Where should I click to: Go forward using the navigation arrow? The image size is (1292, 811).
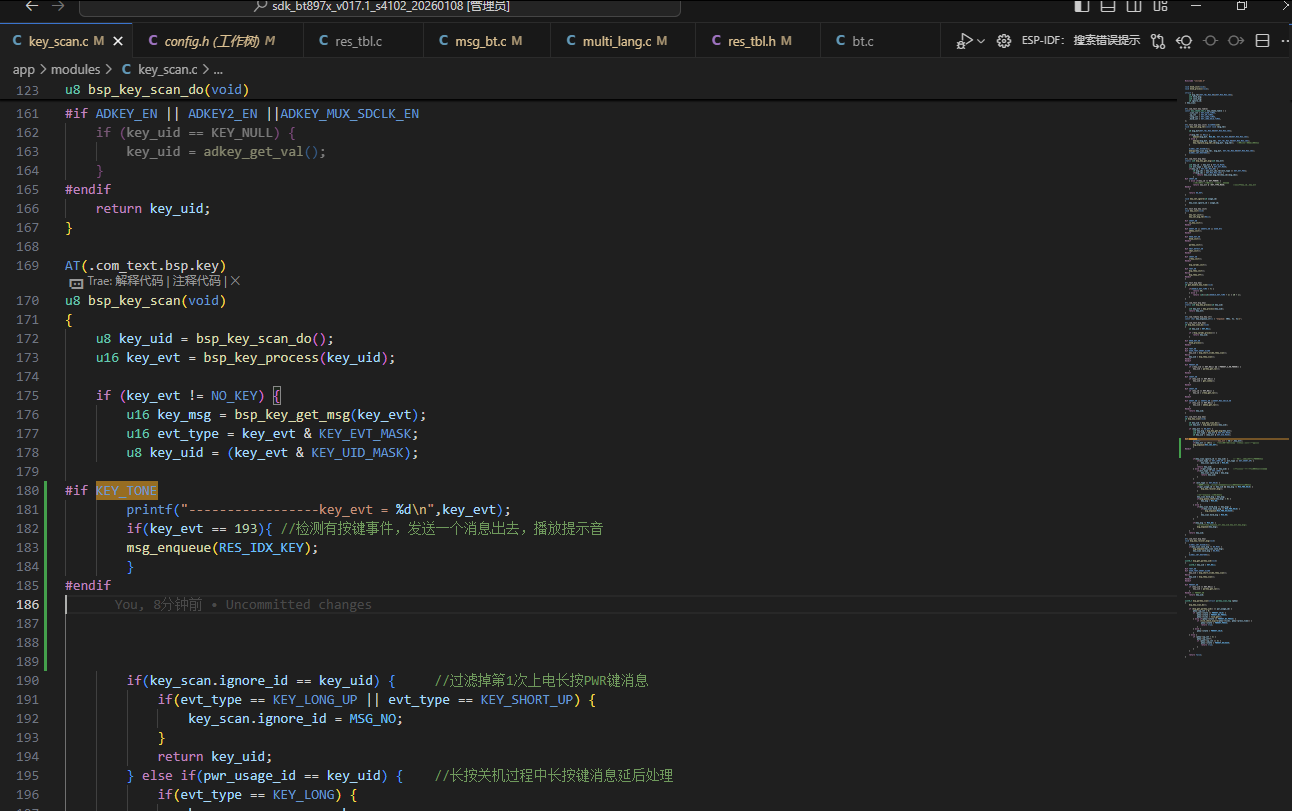click(58, 6)
